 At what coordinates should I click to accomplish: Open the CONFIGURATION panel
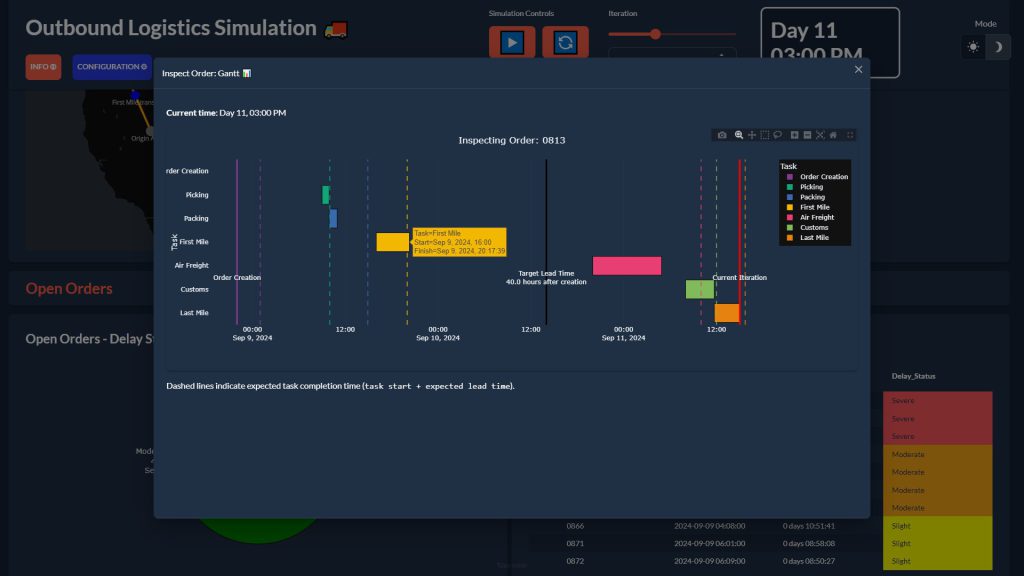coord(112,67)
